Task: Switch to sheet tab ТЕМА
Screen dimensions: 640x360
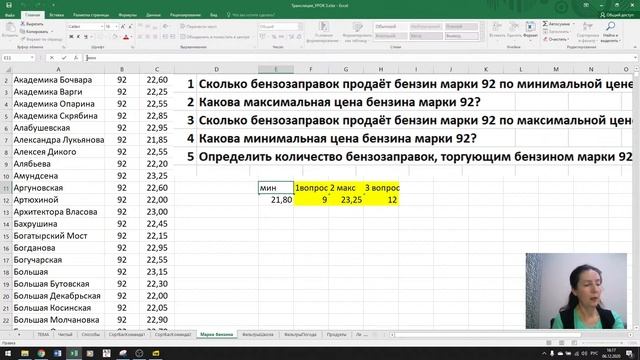Action: pyautogui.click(x=43, y=334)
